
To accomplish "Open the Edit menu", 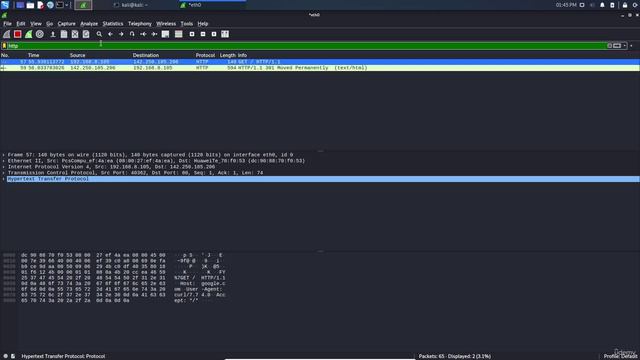I will [21, 24].
